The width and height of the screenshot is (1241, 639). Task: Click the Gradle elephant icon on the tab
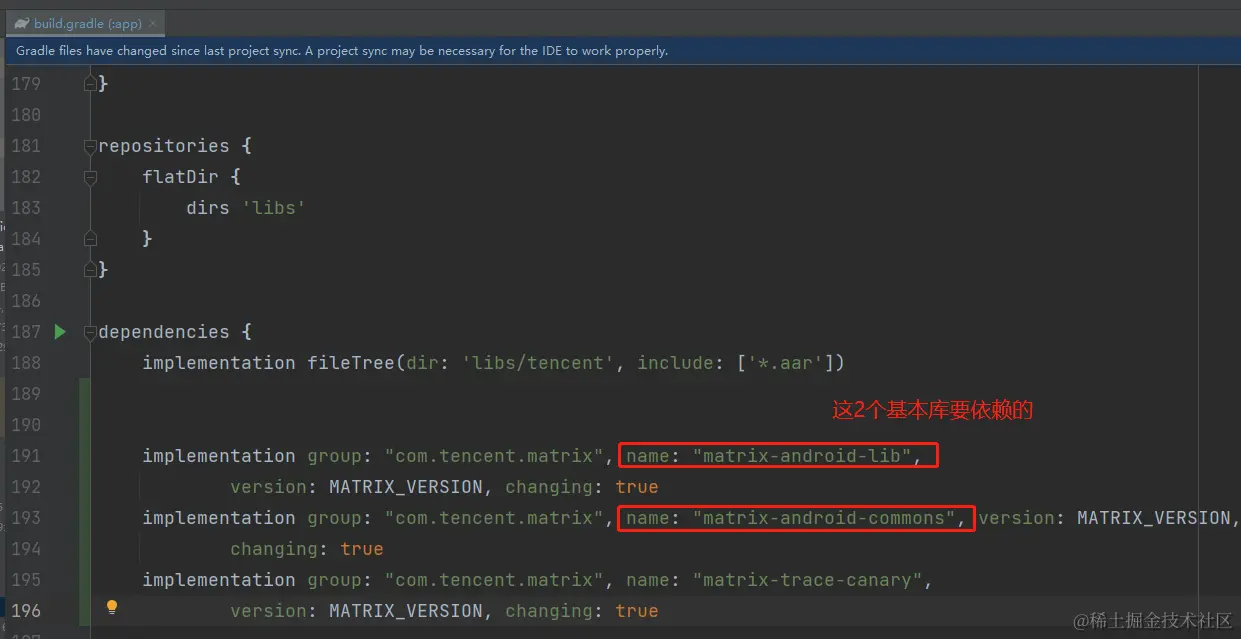(21, 23)
